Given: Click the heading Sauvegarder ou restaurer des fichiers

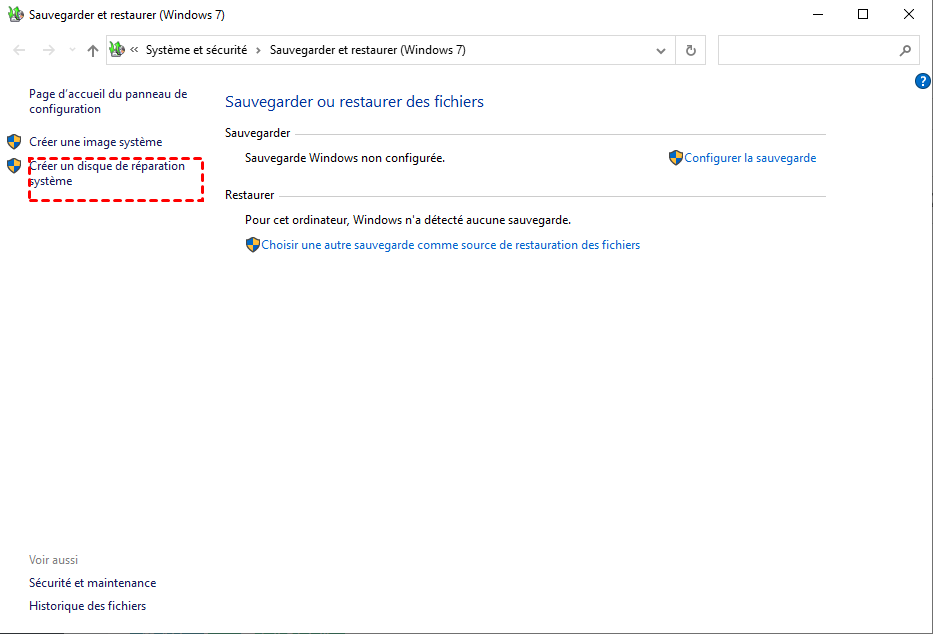Looking at the screenshot, I should click(x=354, y=102).
